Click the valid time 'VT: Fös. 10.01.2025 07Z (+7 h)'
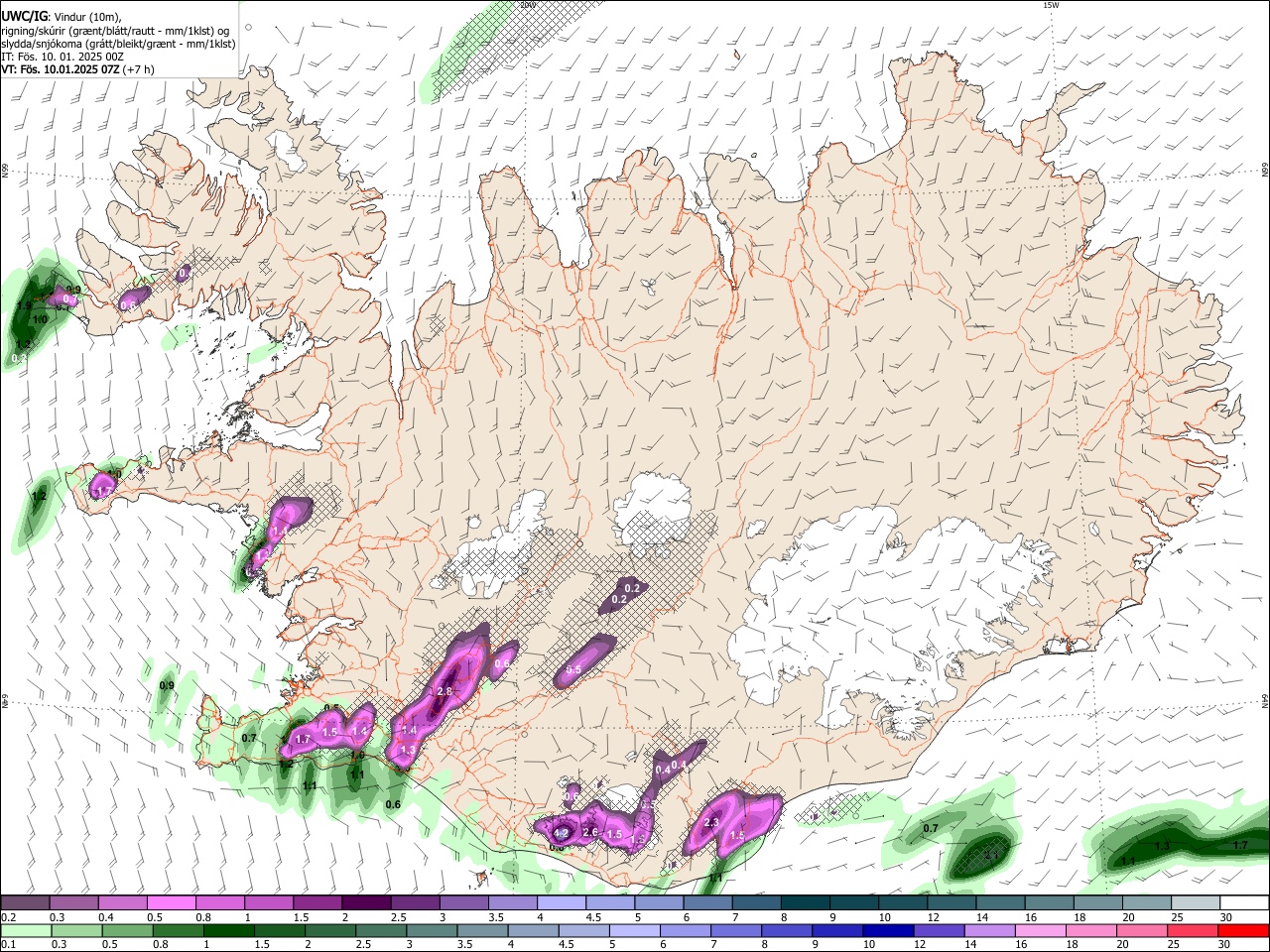Screen dimensions: 1270x952 pos(78,70)
